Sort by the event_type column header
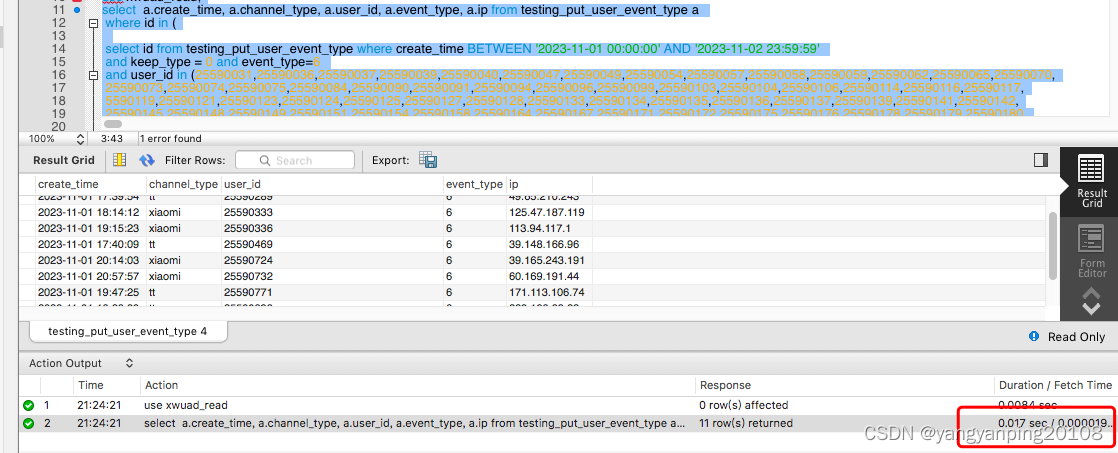Screen dimensions: 1118x453 click(x=474, y=184)
